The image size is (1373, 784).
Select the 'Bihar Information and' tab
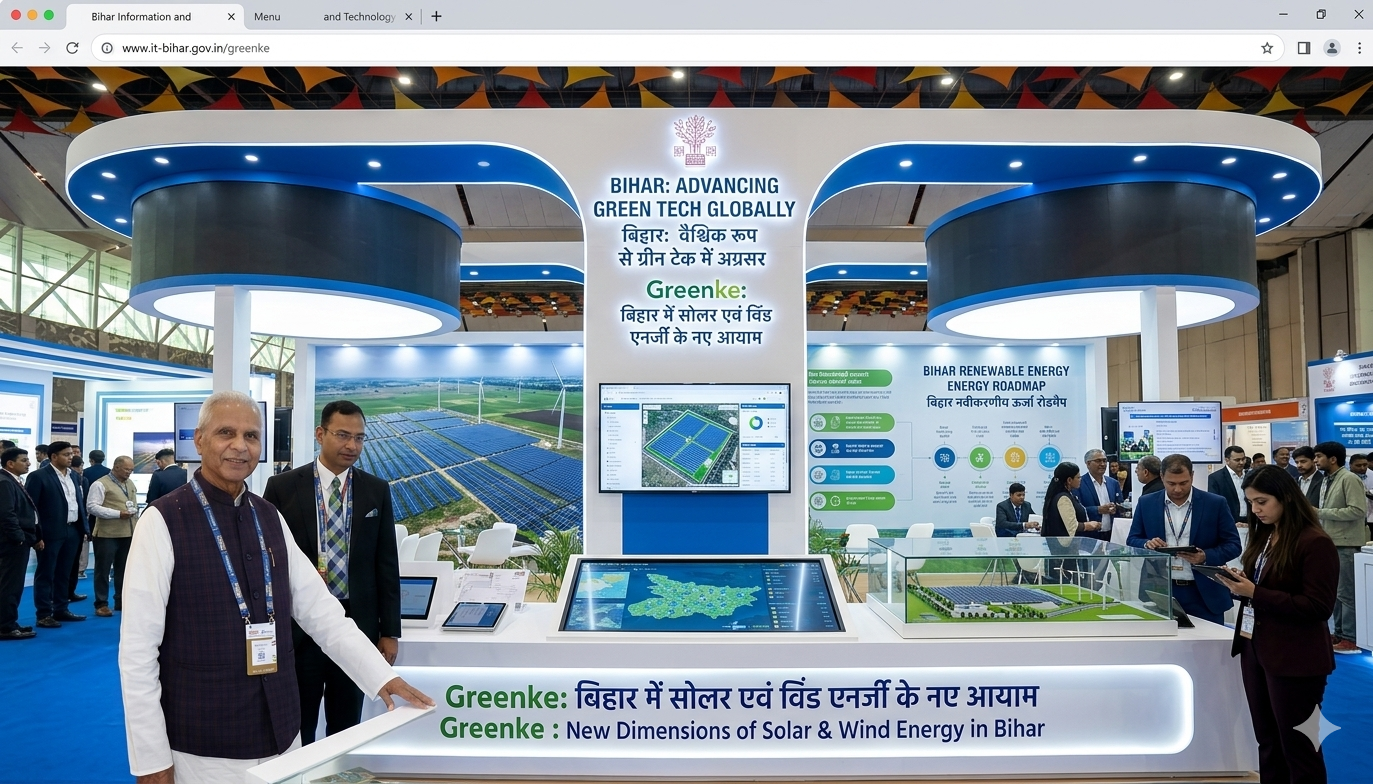tap(141, 17)
